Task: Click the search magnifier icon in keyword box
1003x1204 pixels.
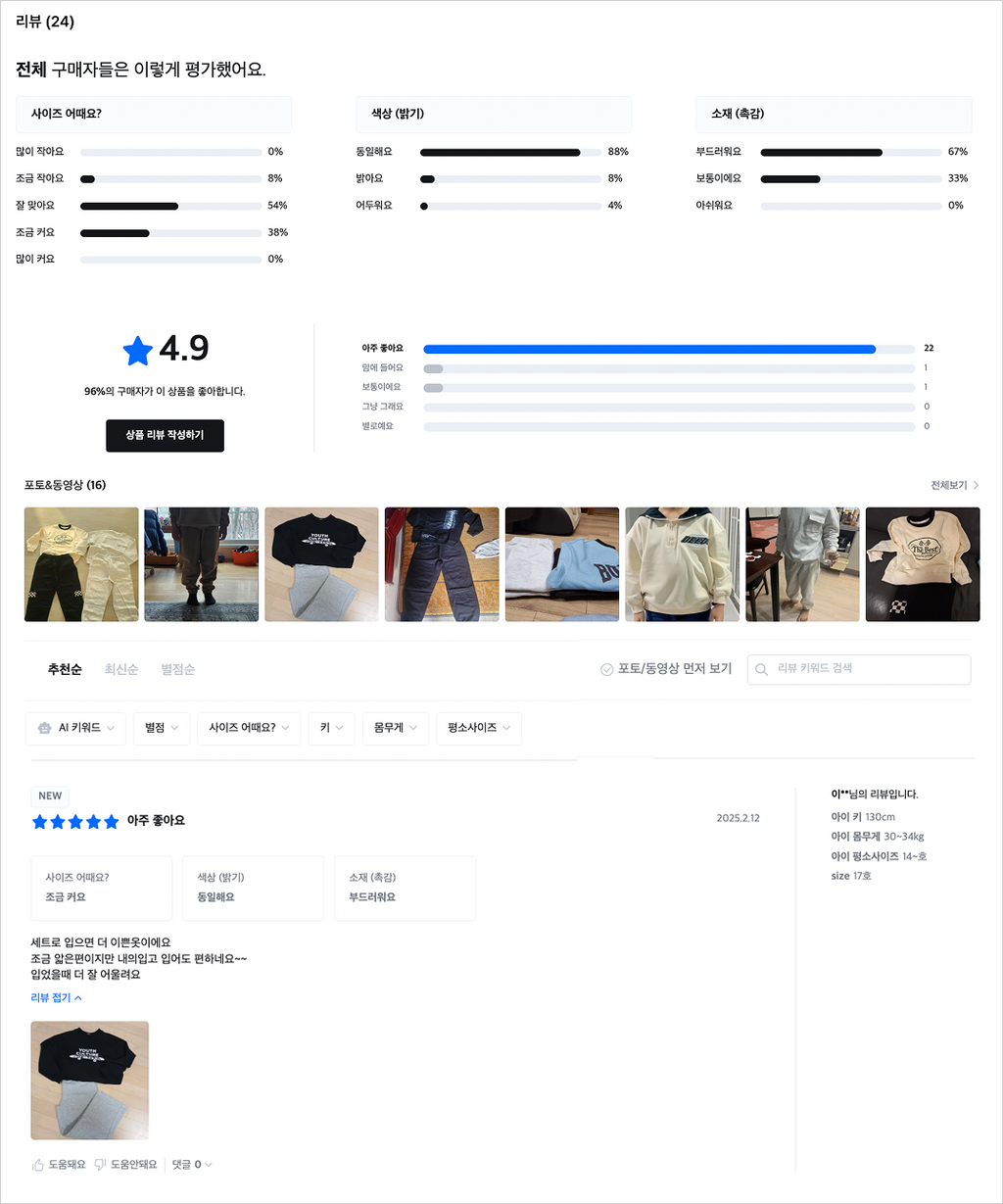Action: [x=762, y=669]
